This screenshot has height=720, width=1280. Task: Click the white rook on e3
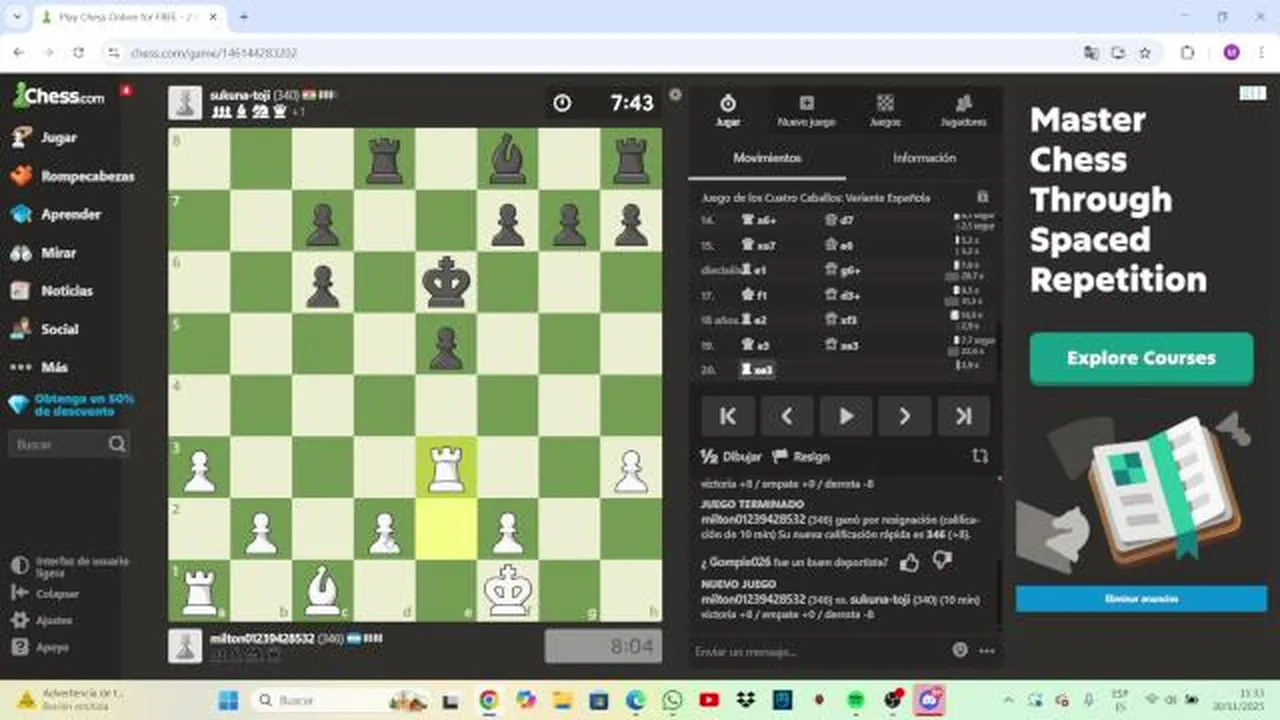pos(446,468)
